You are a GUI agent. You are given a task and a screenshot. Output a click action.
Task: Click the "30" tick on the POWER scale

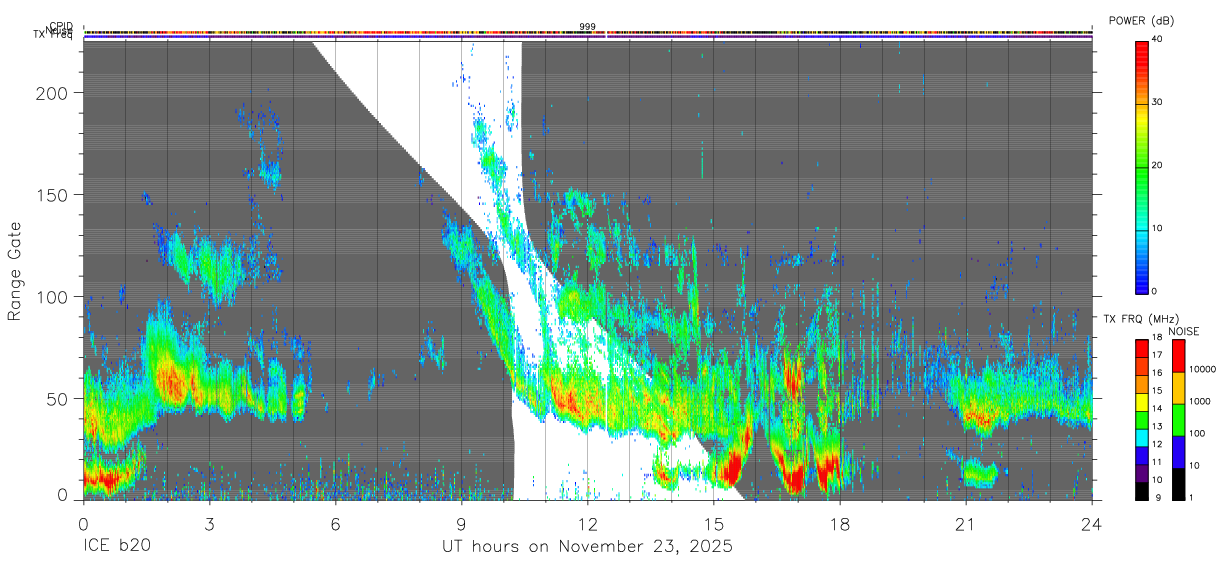tap(1158, 103)
